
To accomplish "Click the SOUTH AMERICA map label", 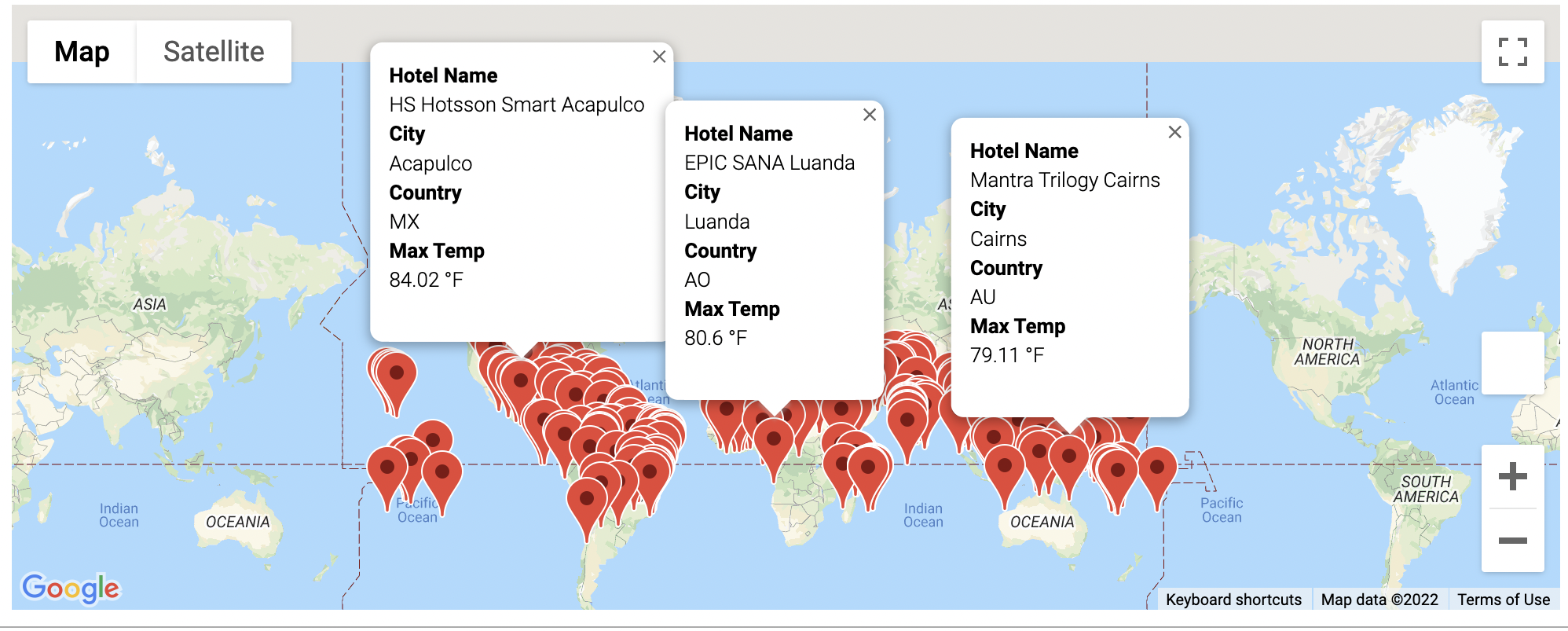I will 1426,489.
